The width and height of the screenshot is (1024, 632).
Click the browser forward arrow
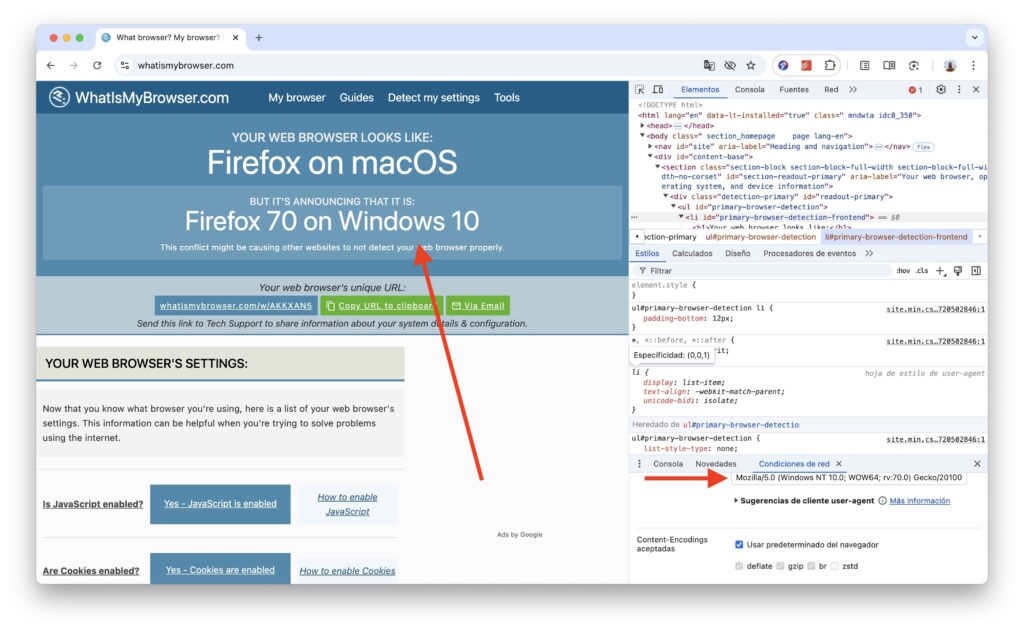(x=74, y=65)
